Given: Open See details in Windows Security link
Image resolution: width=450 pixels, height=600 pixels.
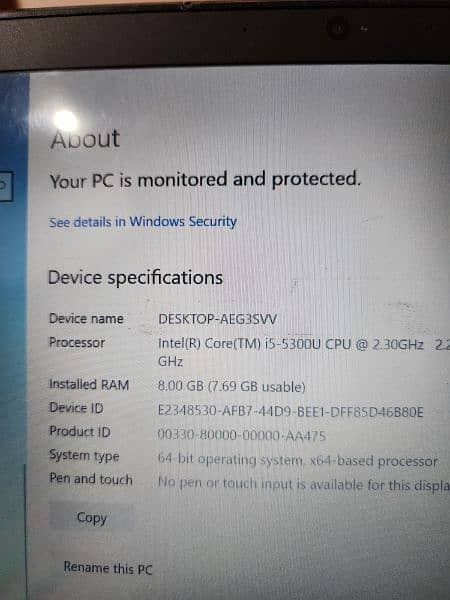Looking at the screenshot, I should [143, 222].
